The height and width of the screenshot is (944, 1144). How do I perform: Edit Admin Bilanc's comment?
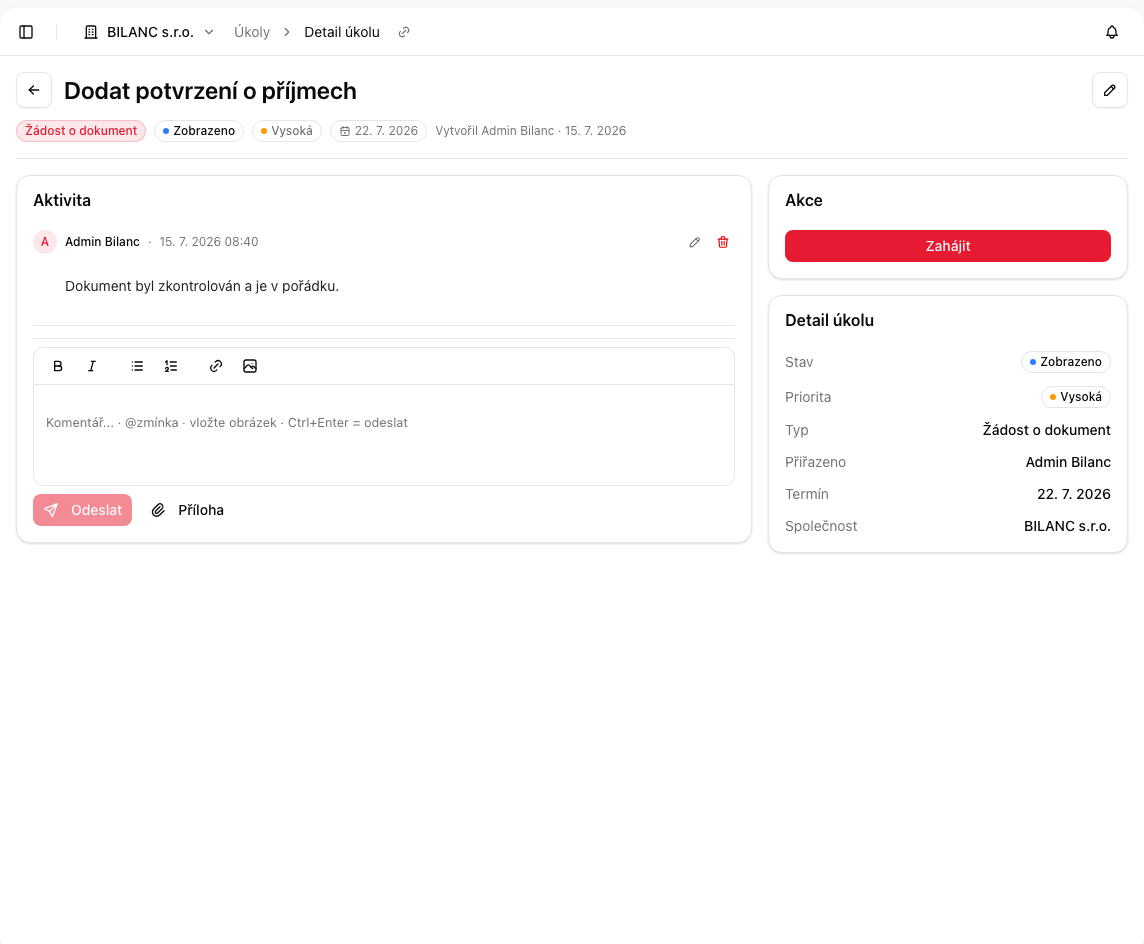tap(695, 242)
